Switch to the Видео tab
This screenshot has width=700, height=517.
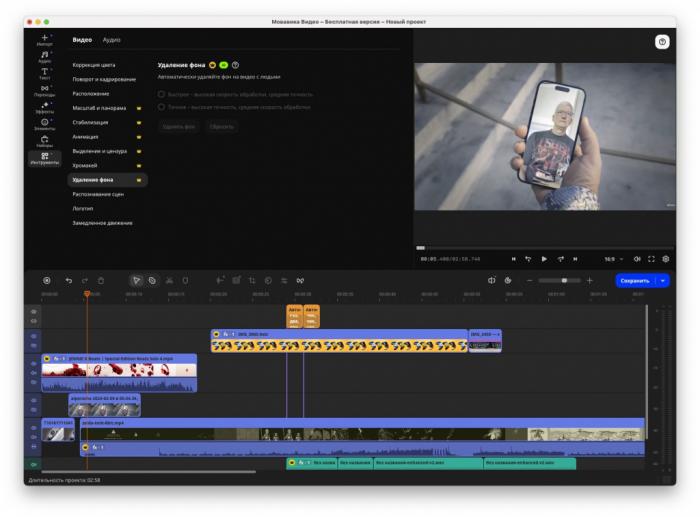(82, 40)
